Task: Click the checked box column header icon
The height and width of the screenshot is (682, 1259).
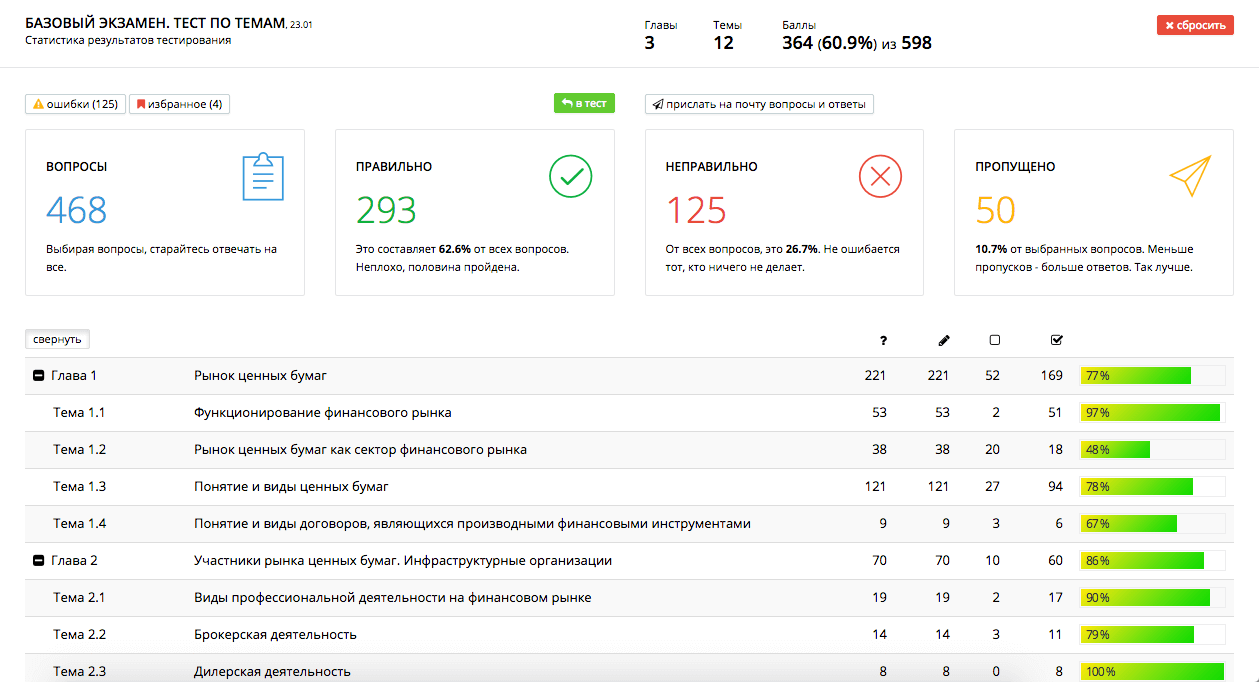Action: (1057, 340)
